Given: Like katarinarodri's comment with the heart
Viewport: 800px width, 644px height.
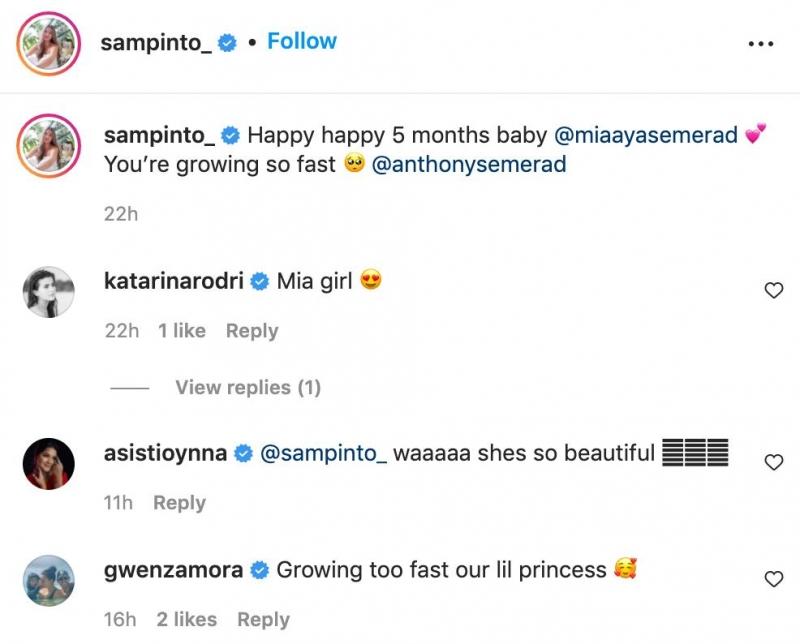Looking at the screenshot, I should [773, 291].
